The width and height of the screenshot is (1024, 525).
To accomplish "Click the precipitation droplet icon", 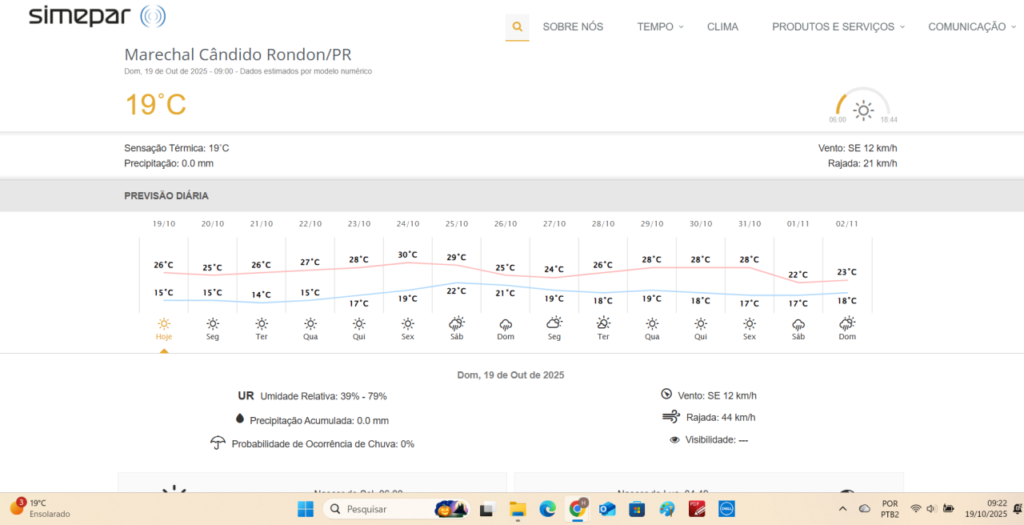I will (240, 419).
